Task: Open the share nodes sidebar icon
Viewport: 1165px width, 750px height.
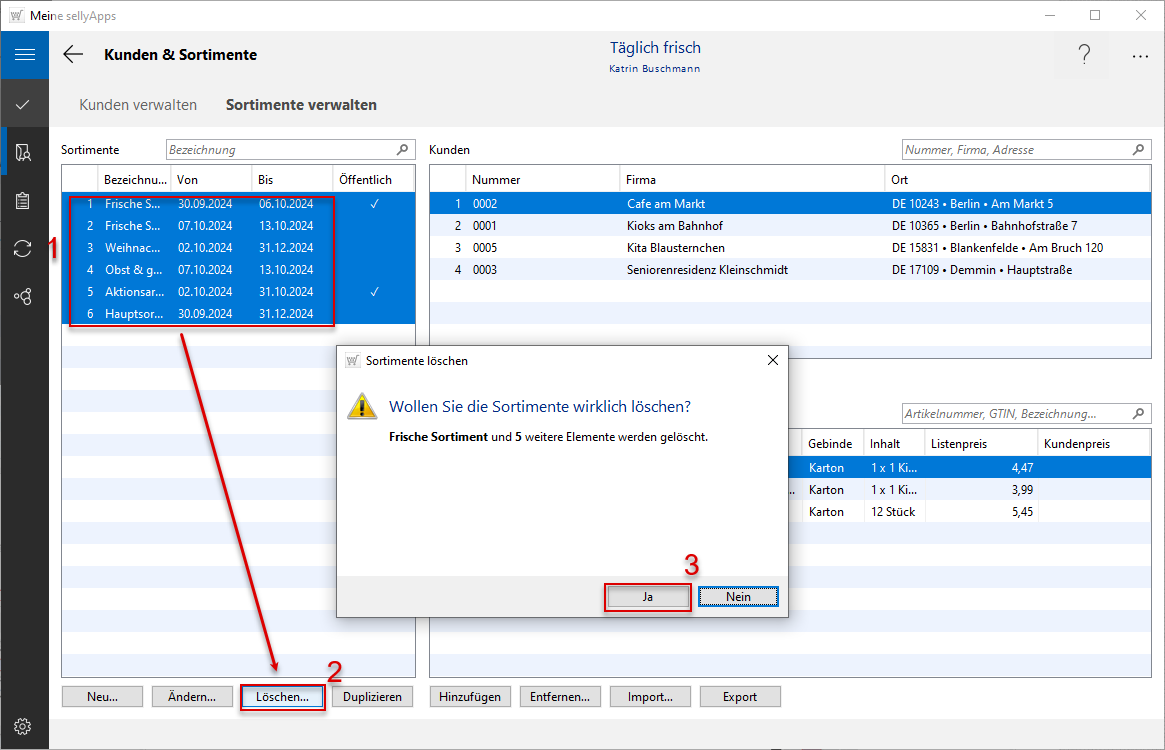Action: (24, 296)
